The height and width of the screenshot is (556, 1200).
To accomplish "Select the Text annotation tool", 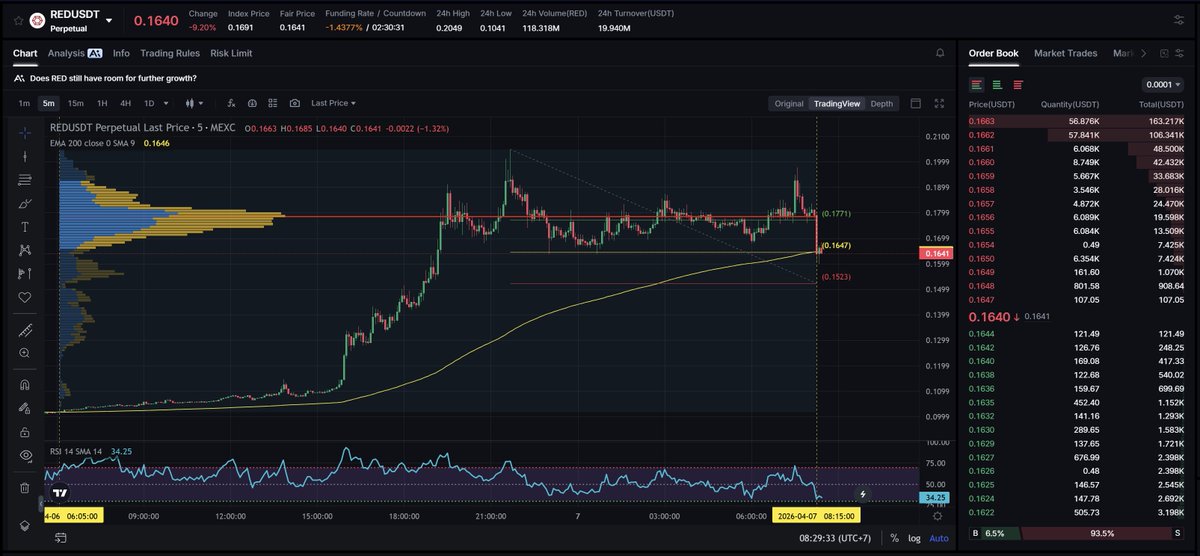I will pyautogui.click(x=25, y=227).
